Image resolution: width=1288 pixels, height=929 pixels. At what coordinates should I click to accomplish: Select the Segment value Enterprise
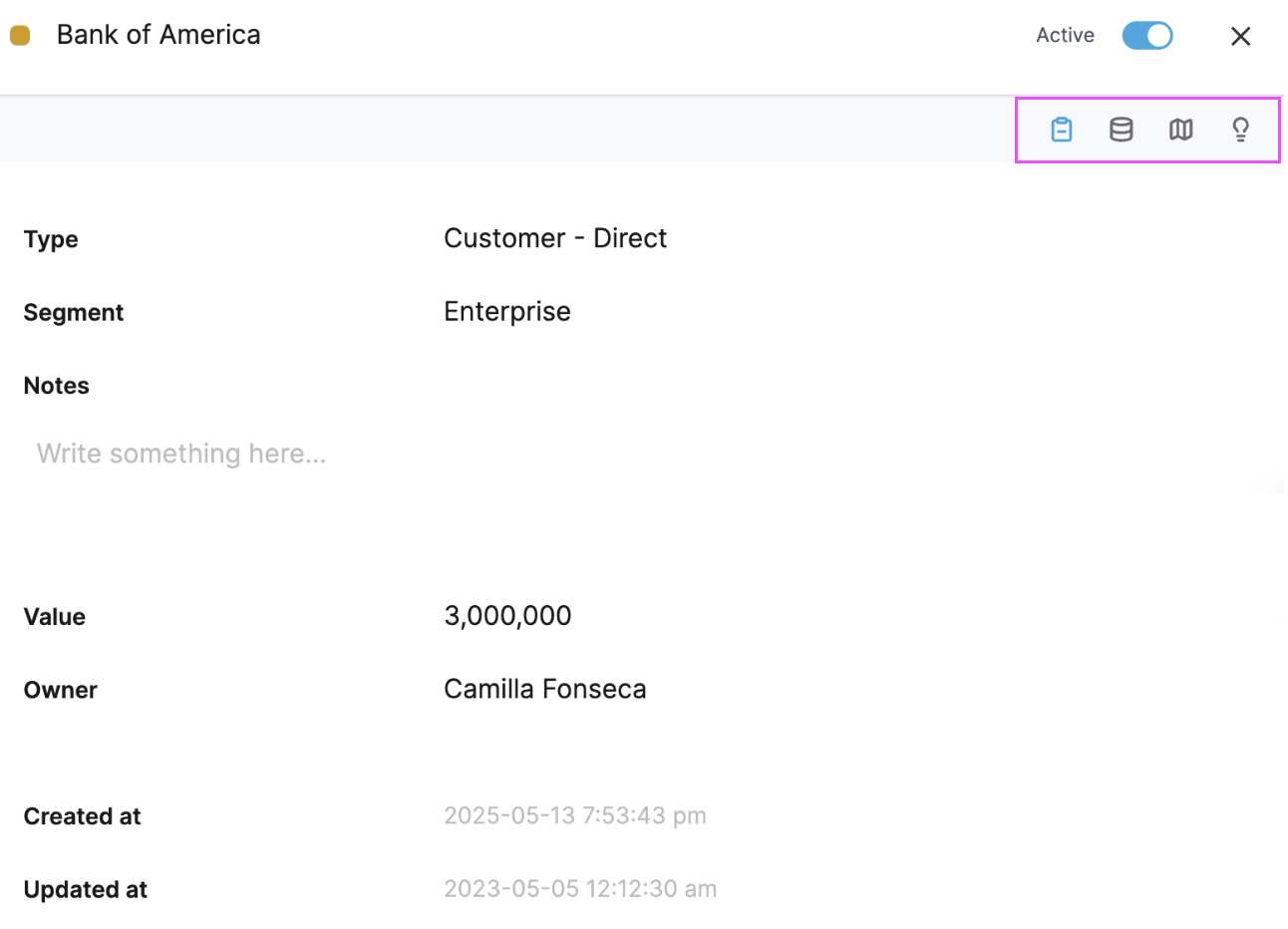[507, 312]
